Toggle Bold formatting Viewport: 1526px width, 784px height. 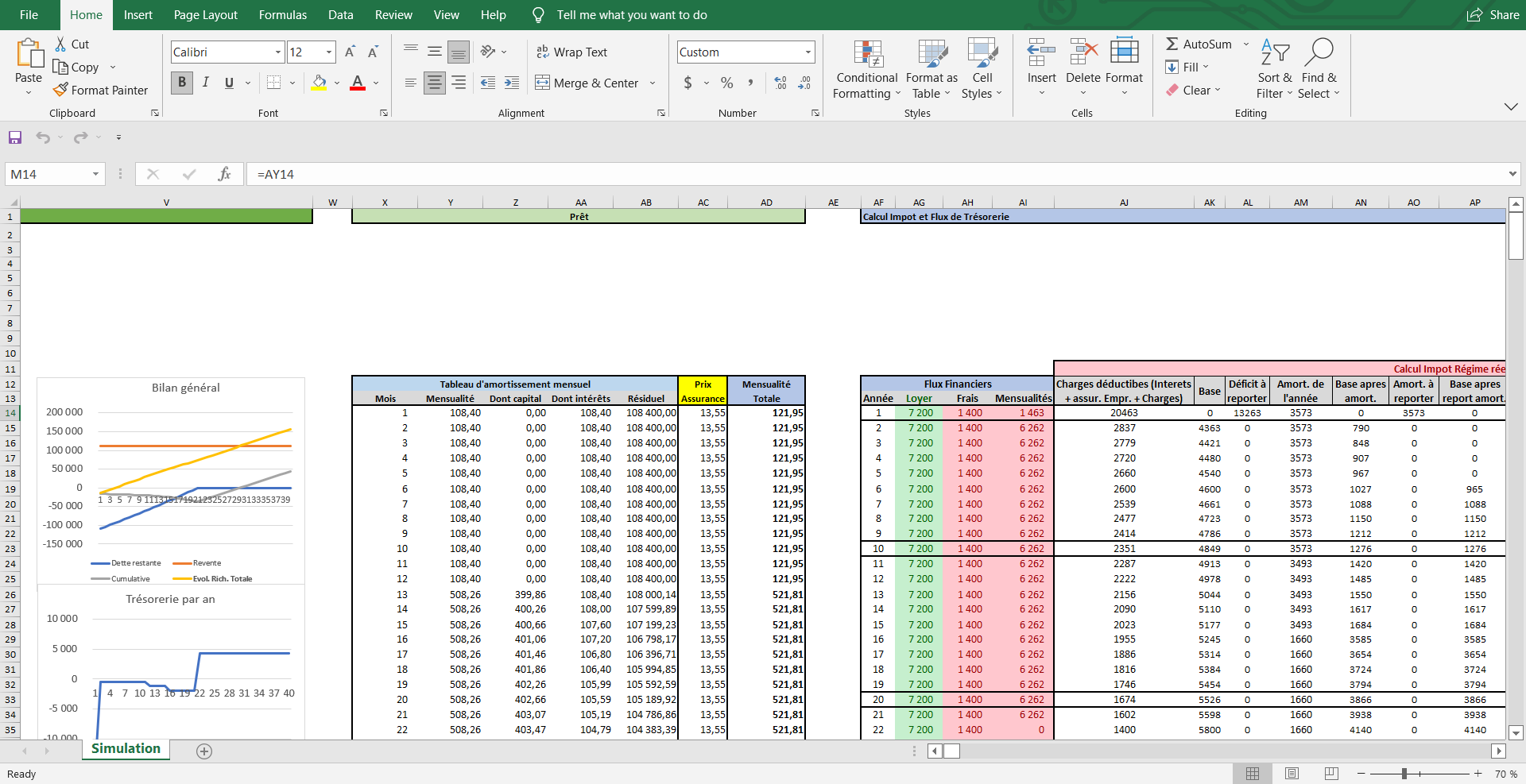point(182,83)
